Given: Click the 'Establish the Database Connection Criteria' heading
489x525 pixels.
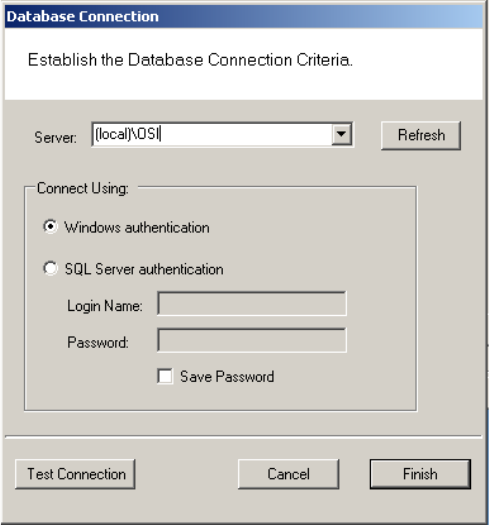Looking at the screenshot, I should (190, 60).
